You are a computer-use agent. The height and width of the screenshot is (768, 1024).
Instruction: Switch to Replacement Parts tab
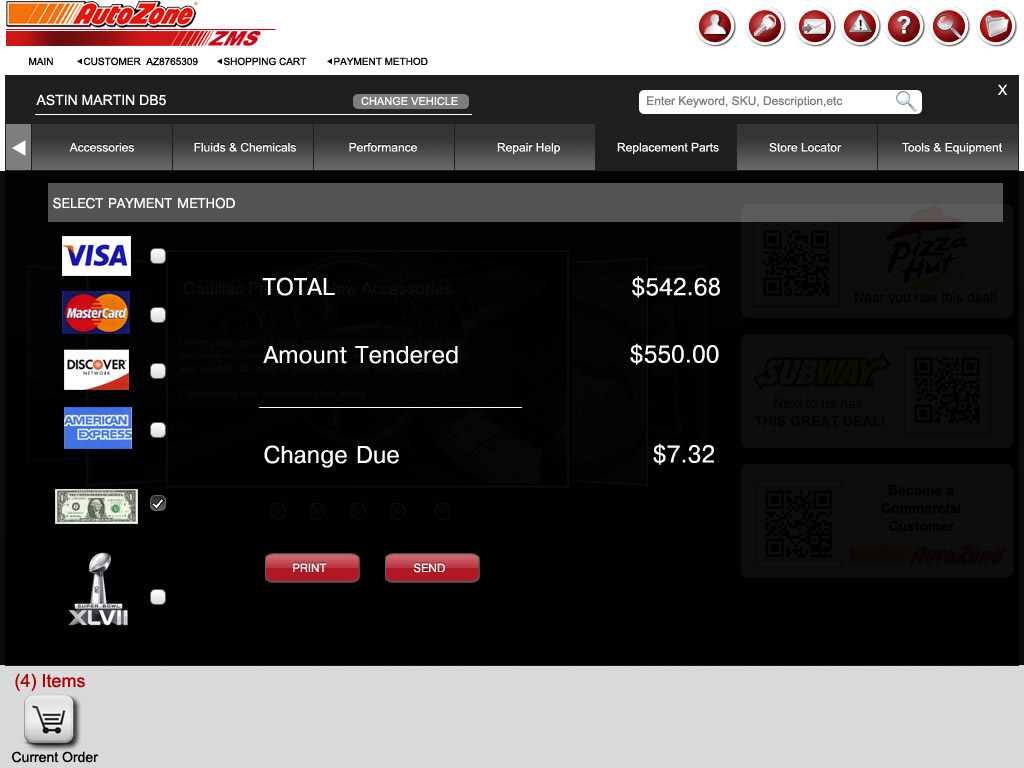point(667,148)
